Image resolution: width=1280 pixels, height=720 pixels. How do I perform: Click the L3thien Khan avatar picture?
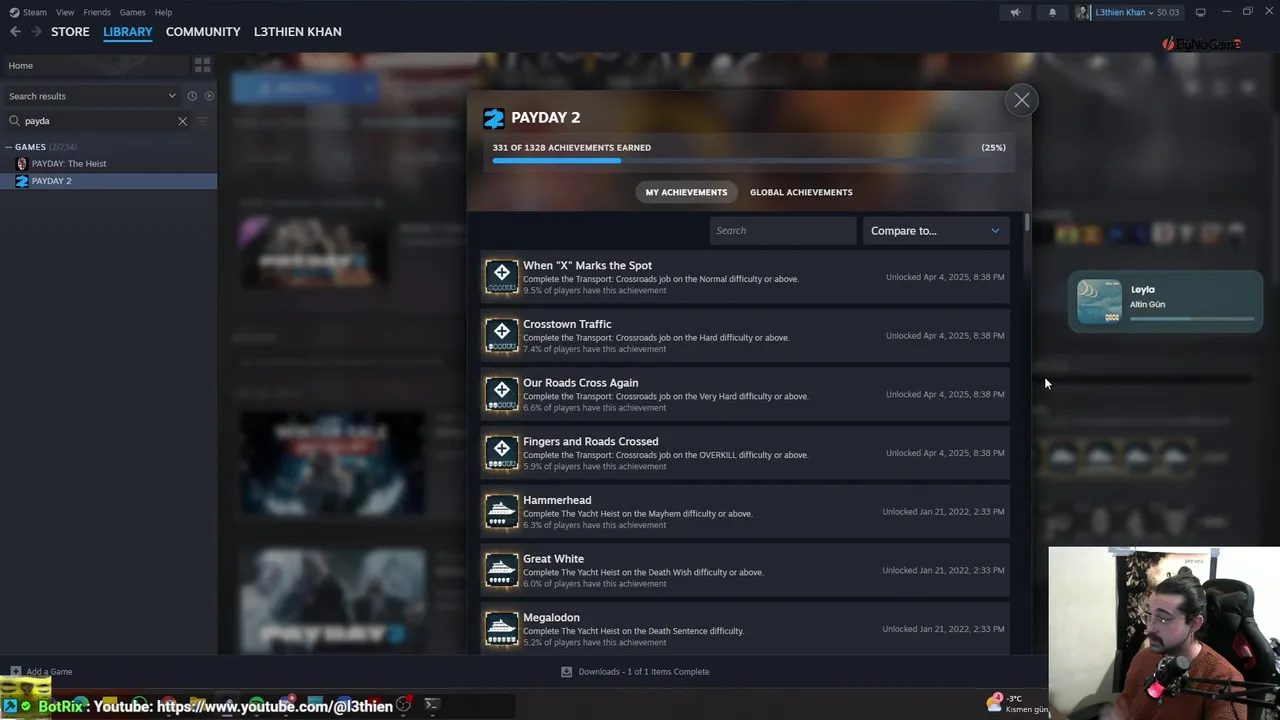tap(1084, 12)
